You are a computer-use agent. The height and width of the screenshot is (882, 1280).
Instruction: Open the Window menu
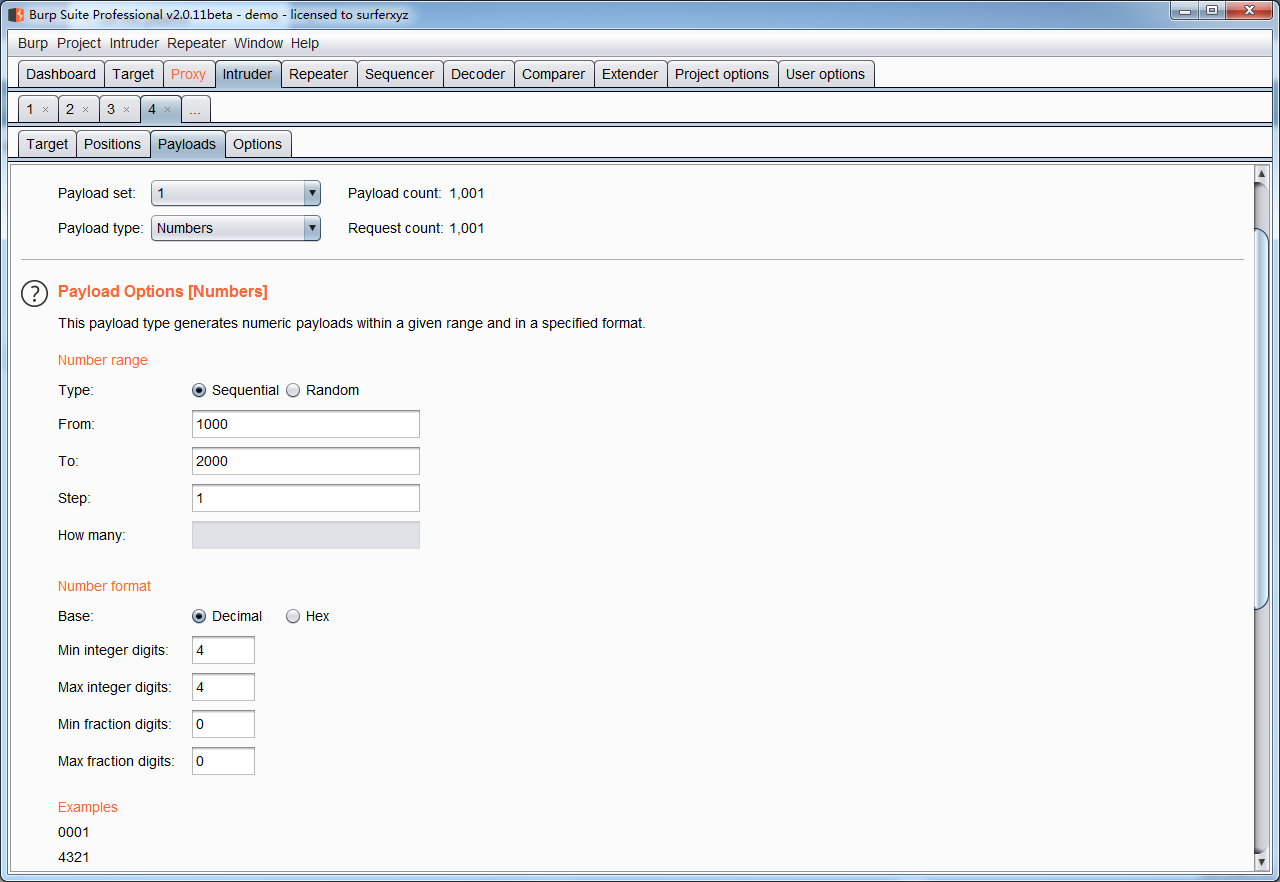coord(258,43)
